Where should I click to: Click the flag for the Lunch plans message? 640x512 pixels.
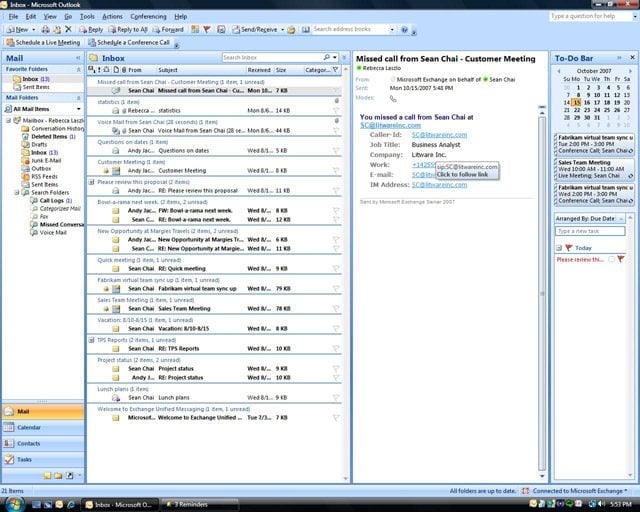(336, 397)
